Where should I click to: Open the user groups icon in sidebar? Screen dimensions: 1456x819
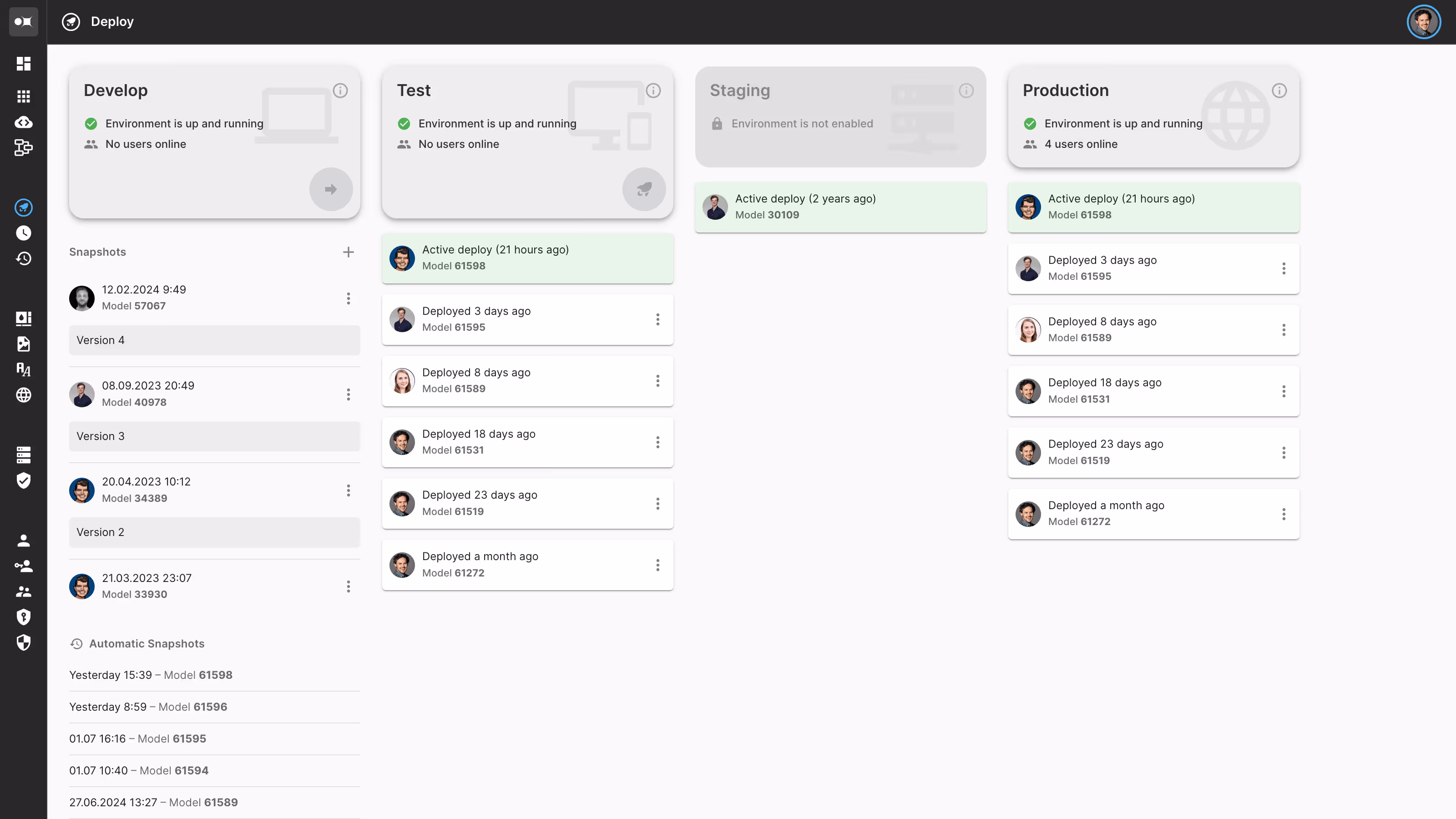[23, 591]
